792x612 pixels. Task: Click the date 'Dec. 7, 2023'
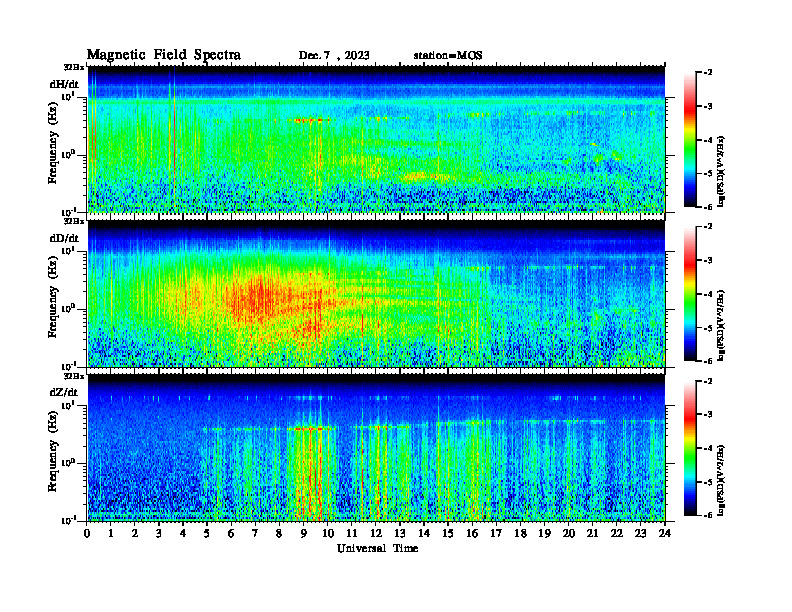pos(334,56)
